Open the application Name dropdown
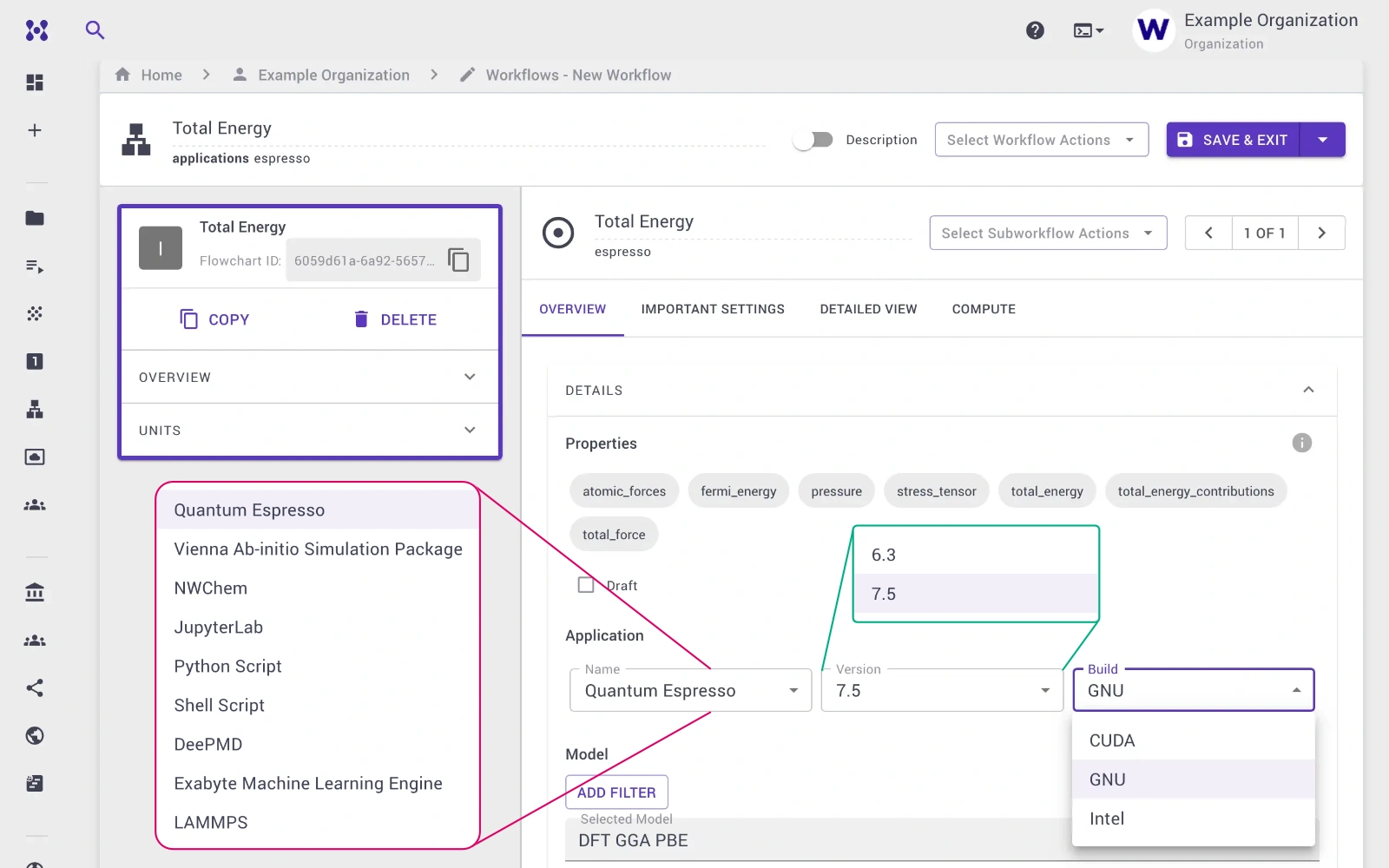Viewport: 1389px width, 868px height. (x=690, y=690)
